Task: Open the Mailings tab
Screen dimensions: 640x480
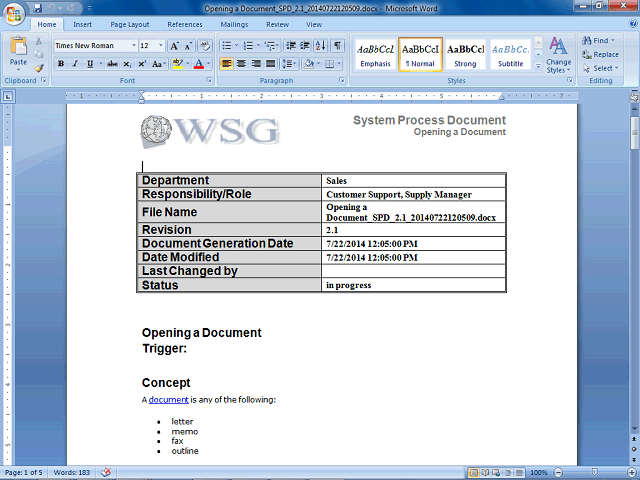Action: coord(234,24)
